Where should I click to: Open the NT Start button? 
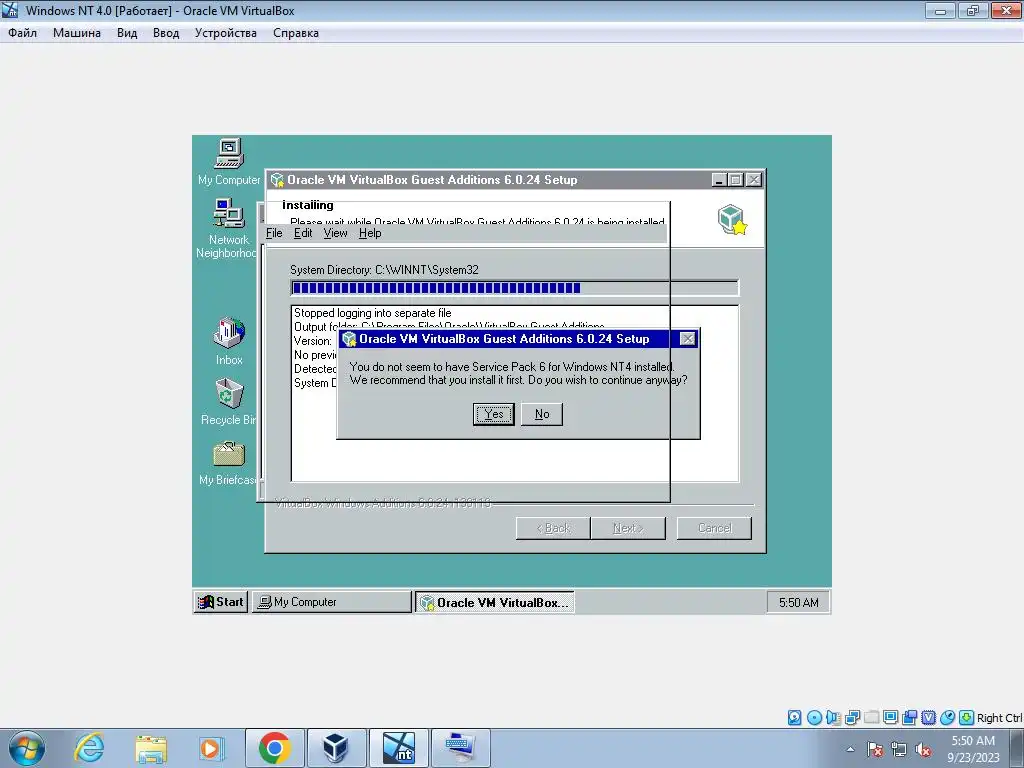pos(221,602)
